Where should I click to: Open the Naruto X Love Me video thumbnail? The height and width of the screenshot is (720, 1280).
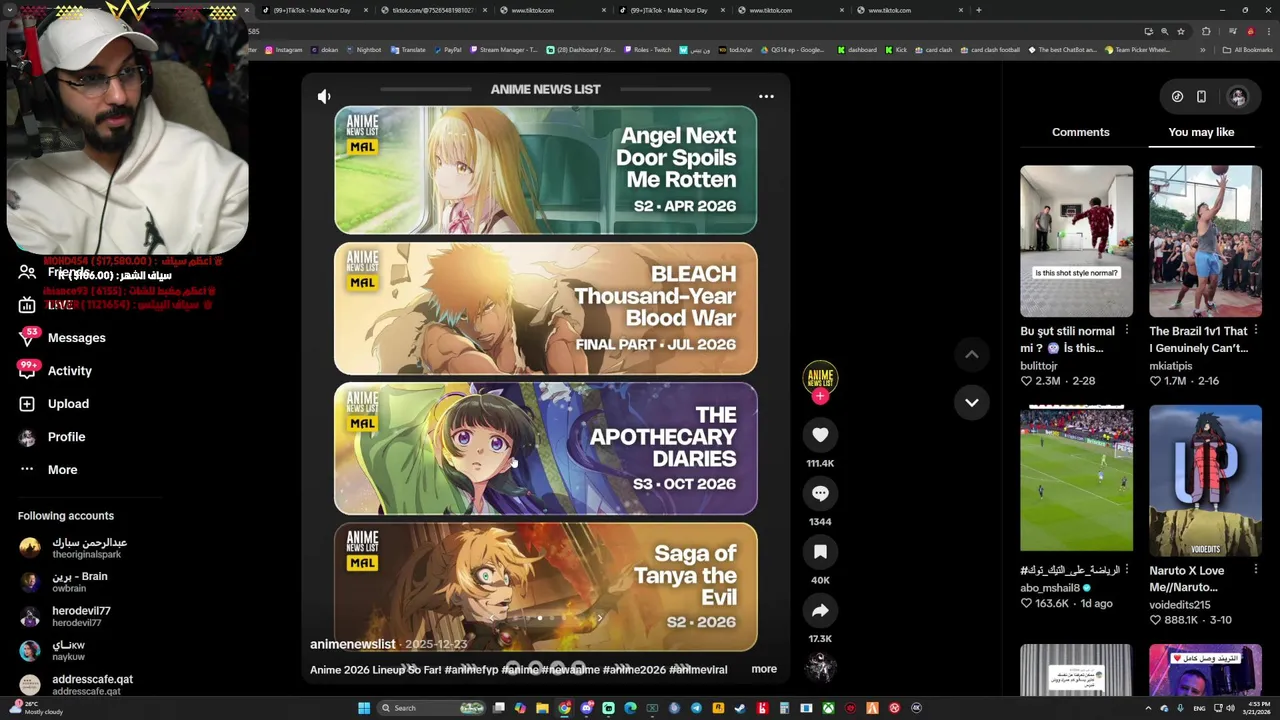click(1205, 480)
